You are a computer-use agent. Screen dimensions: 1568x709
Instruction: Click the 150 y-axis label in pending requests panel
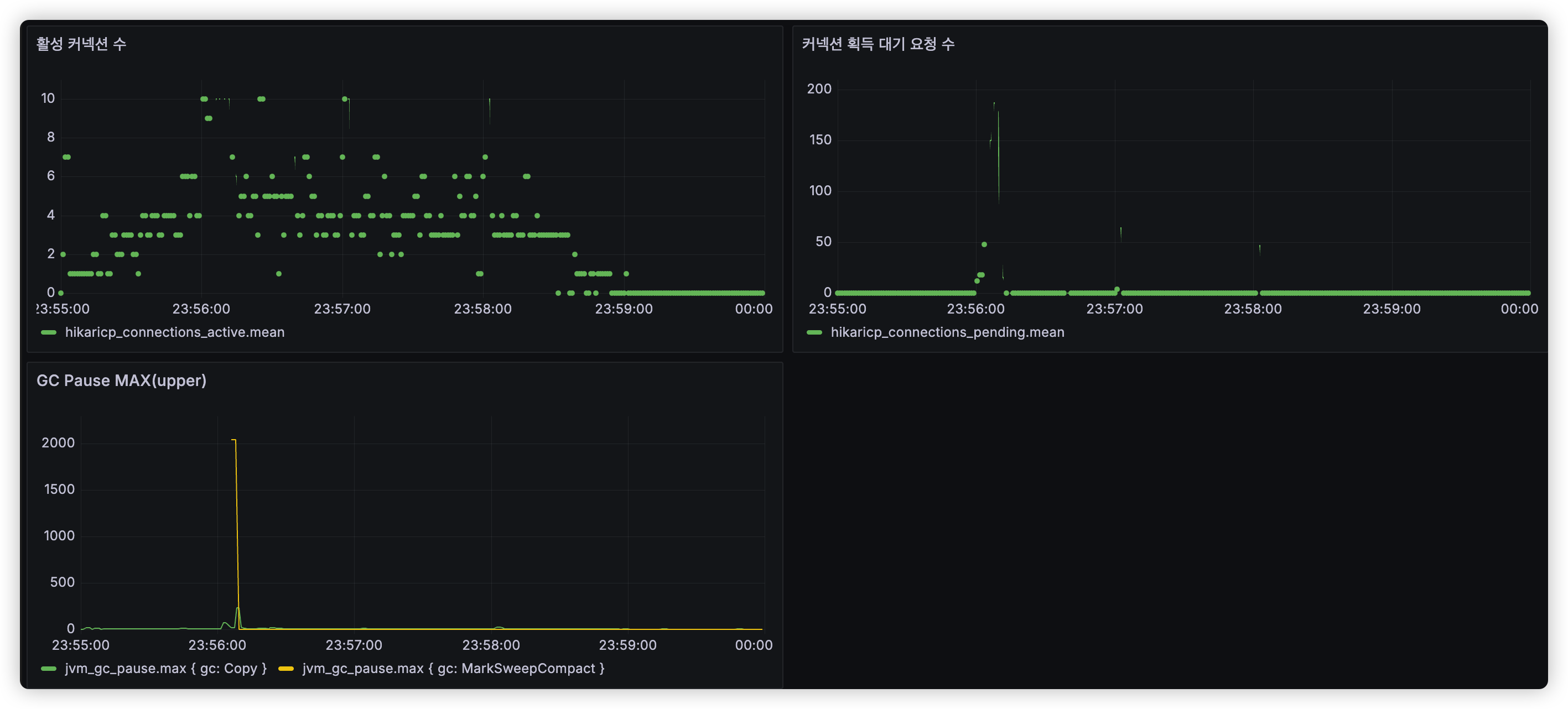coord(821,140)
